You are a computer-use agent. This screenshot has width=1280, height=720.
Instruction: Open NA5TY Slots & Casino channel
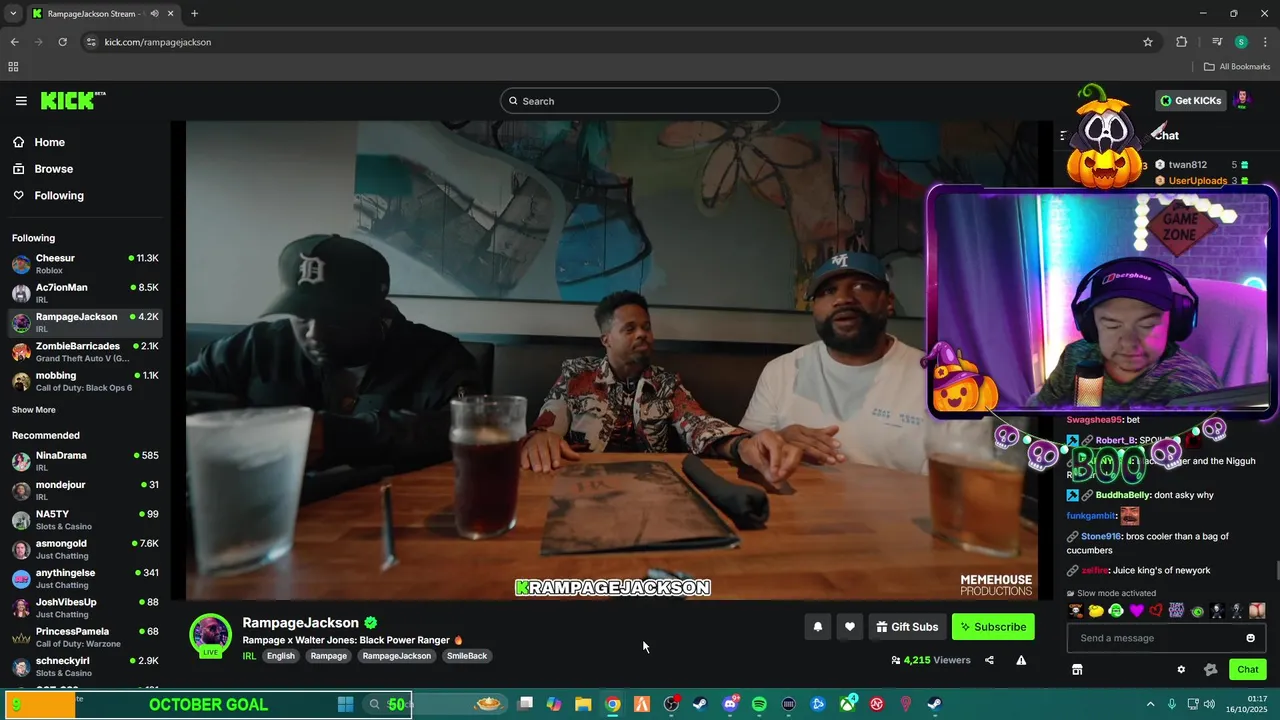tap(85, 520)
